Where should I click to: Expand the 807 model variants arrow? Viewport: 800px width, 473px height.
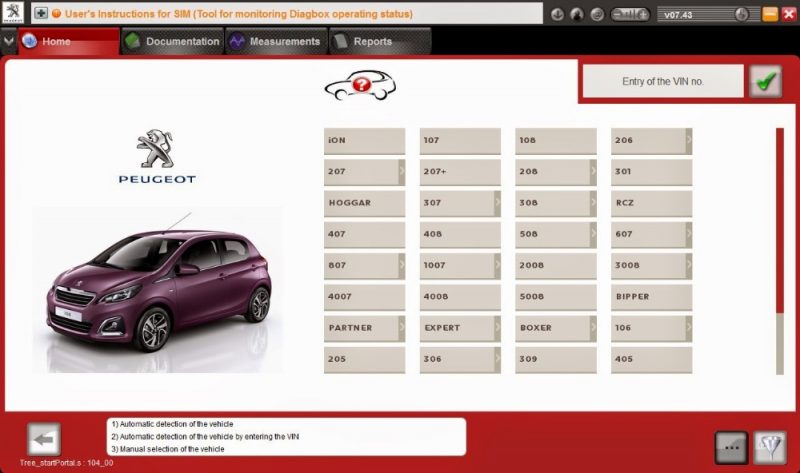(402, 265)
